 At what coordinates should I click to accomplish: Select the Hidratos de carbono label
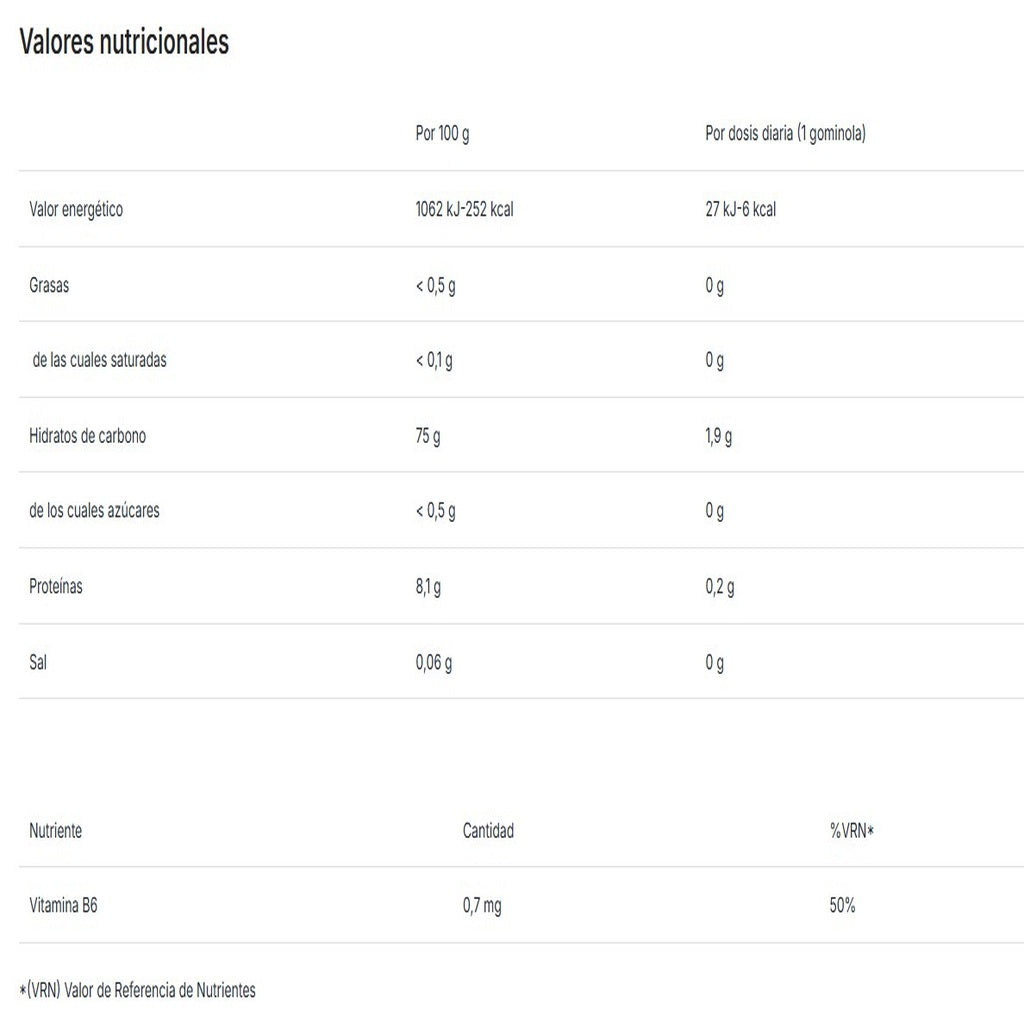pos(88,436)
